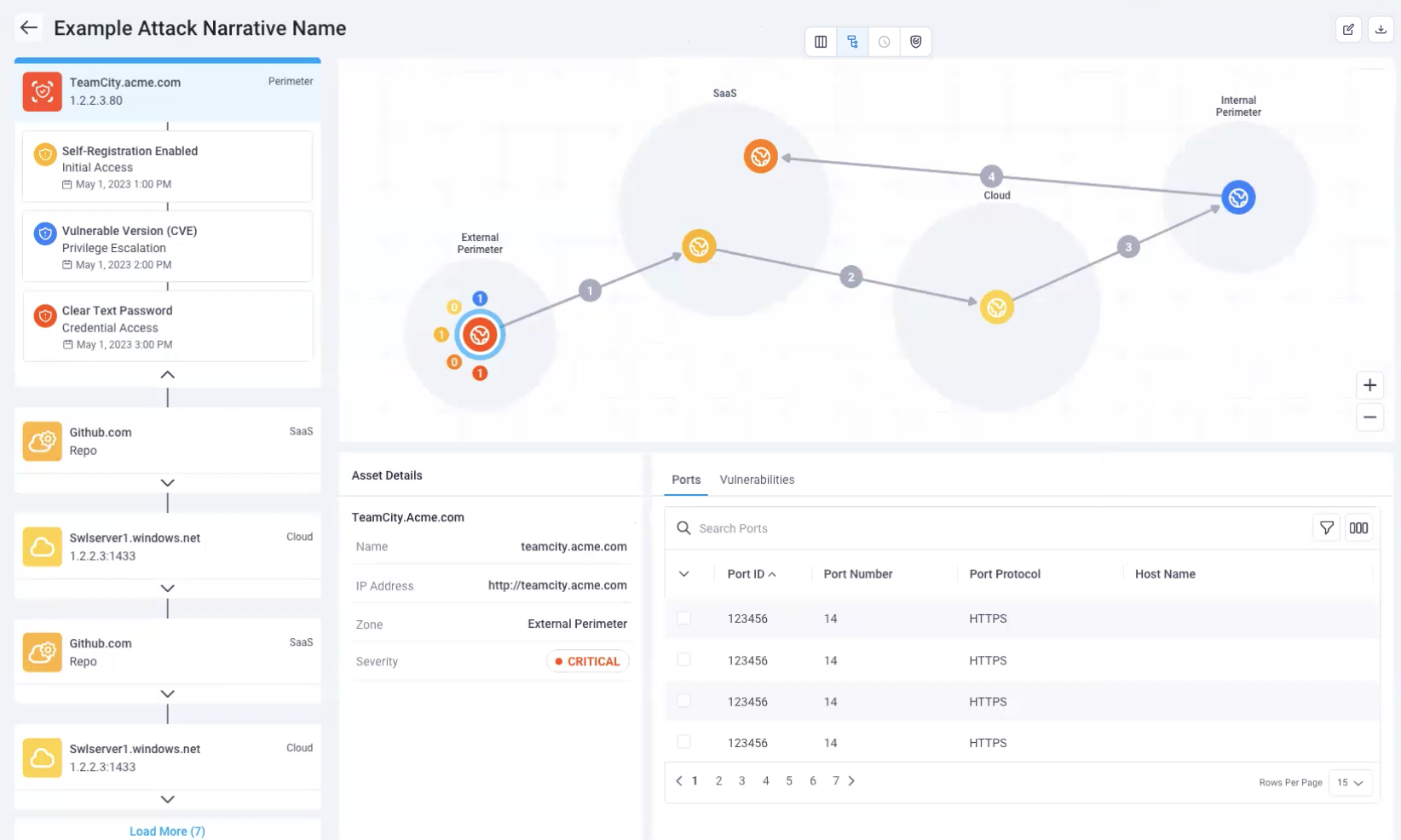Click the External Perimeter zone value
1401x840 pixels.
[x=577, y=624]
